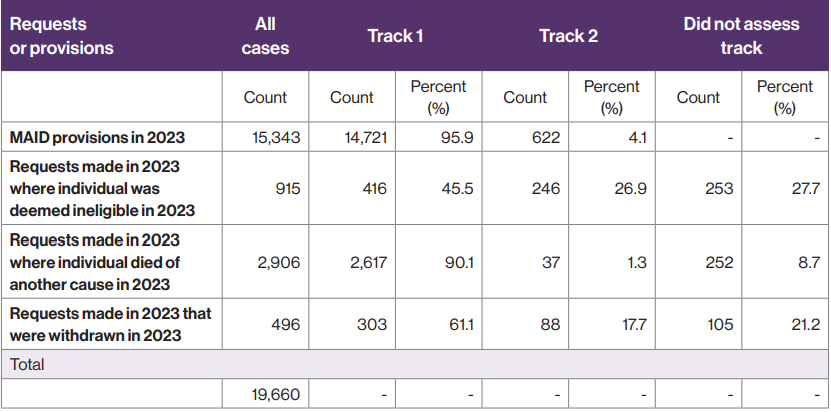Select the 27.7 percent cell
The height and width of the screenshot is (412, 831).
point(785,188)
